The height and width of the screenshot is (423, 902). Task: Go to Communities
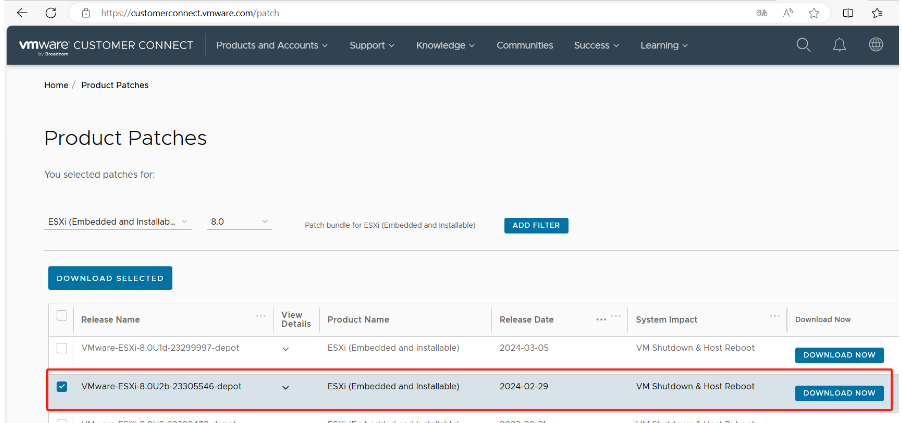(525, 45)
